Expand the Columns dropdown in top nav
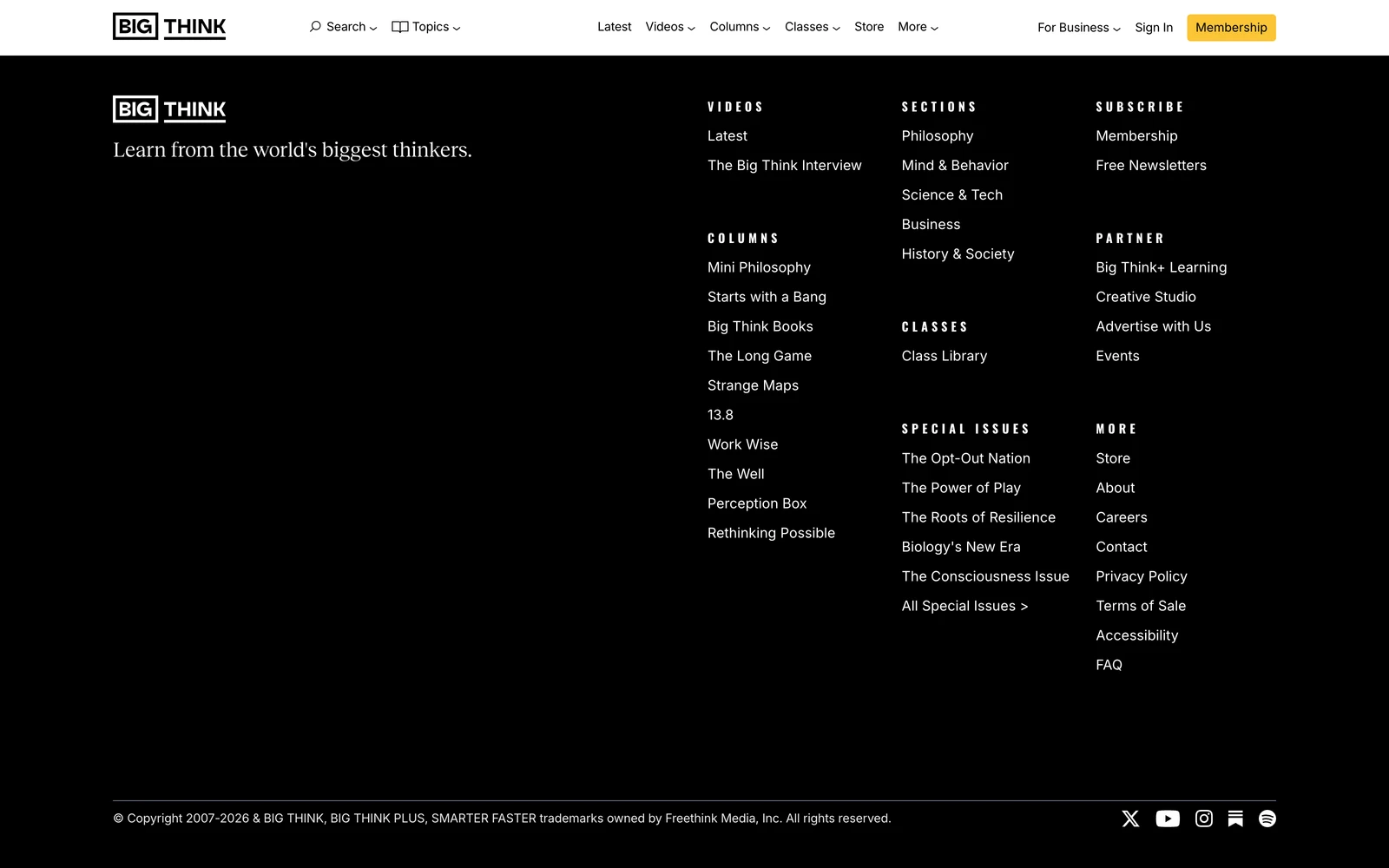The width and height of the screenshot is (1389, 868). point(740,27)
